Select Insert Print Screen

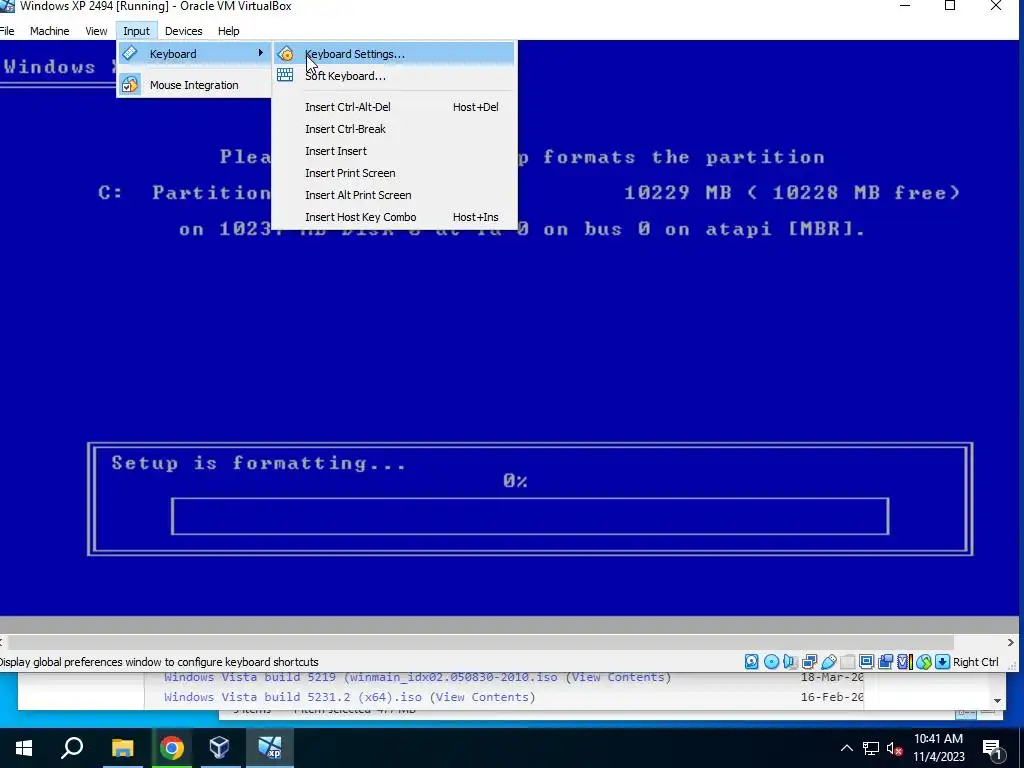pos(394,173)
